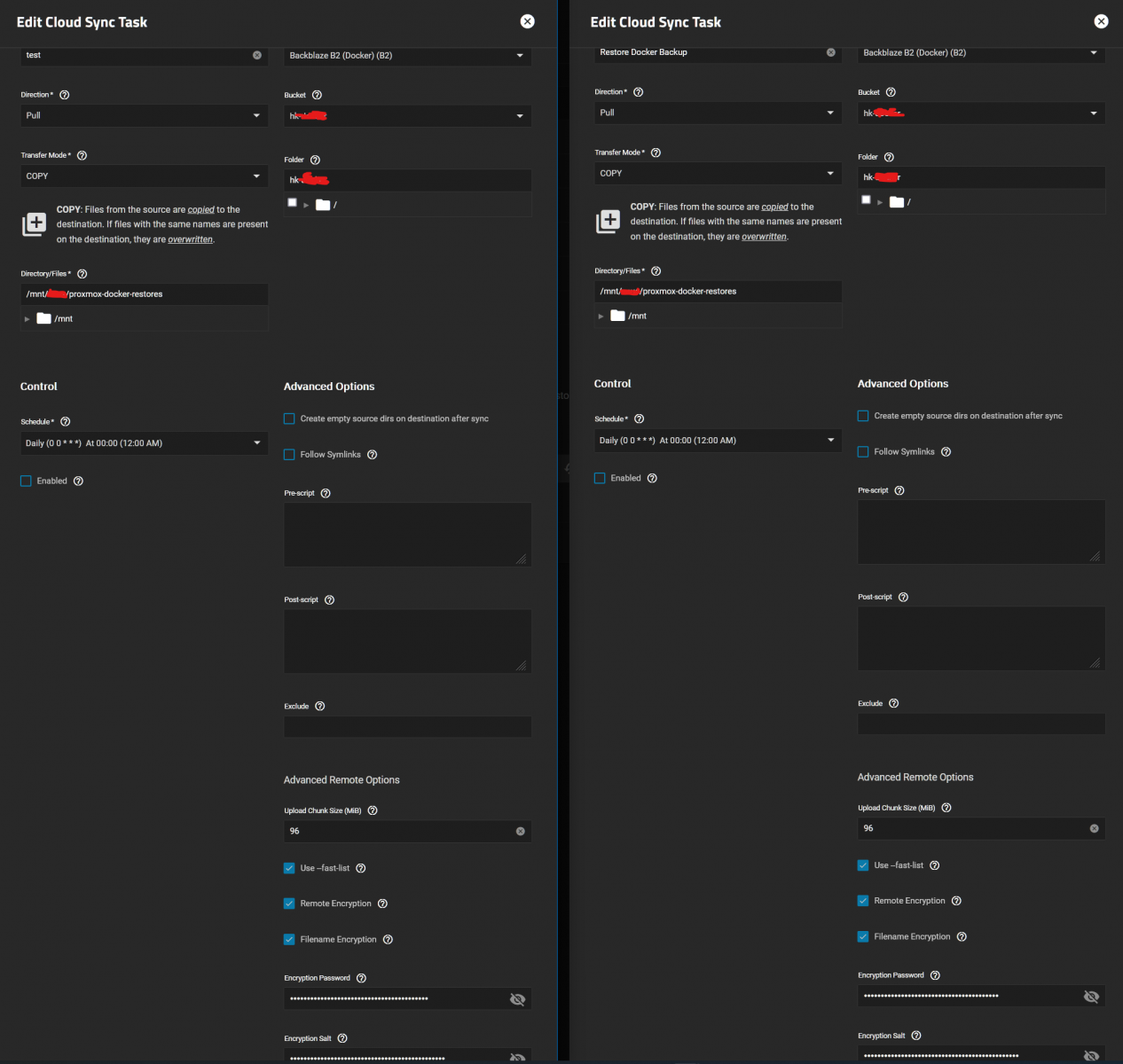Viewport: 1123px width, 1064px height.
Task: Show Schedule help tooltip in left dialog
Action: pos(65,422)
